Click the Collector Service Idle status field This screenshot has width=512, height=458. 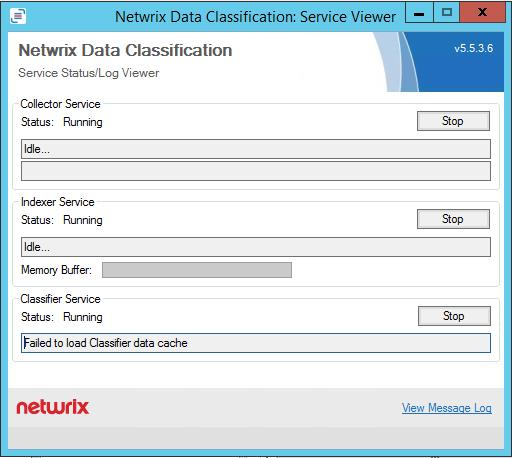coord(256,149)
